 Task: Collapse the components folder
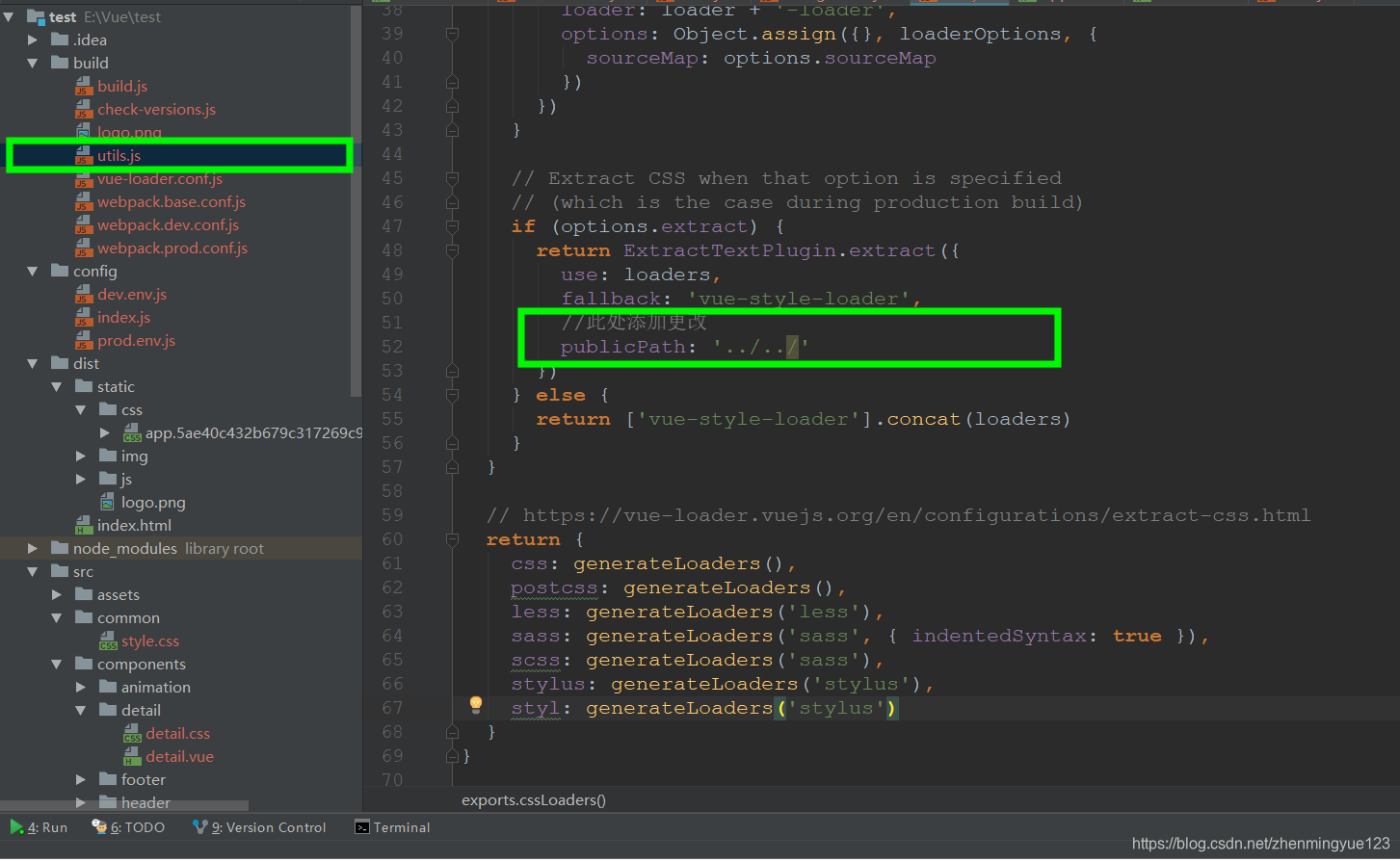click(57, 664)
